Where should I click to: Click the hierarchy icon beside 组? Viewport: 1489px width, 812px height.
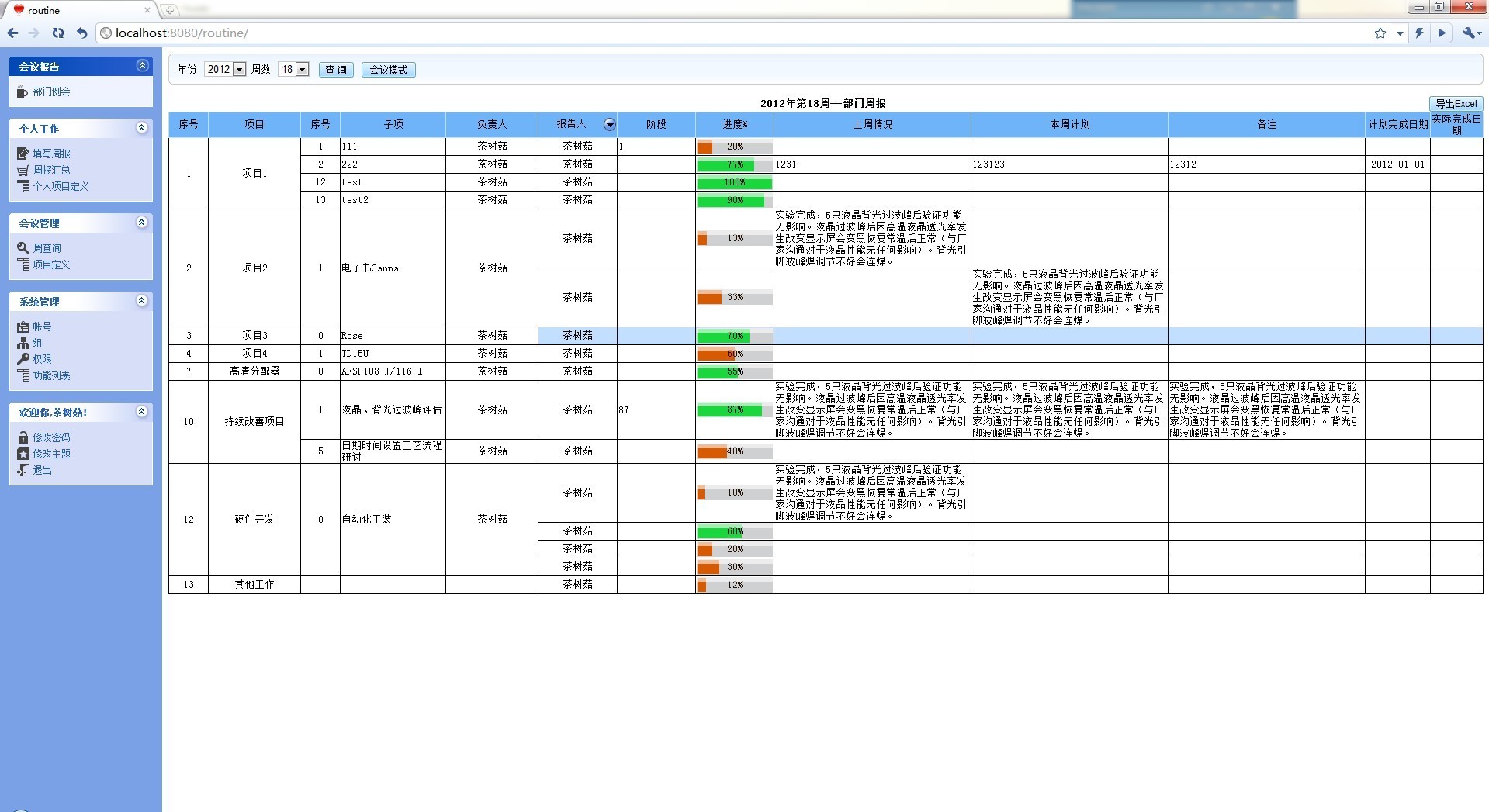point(23,343)
